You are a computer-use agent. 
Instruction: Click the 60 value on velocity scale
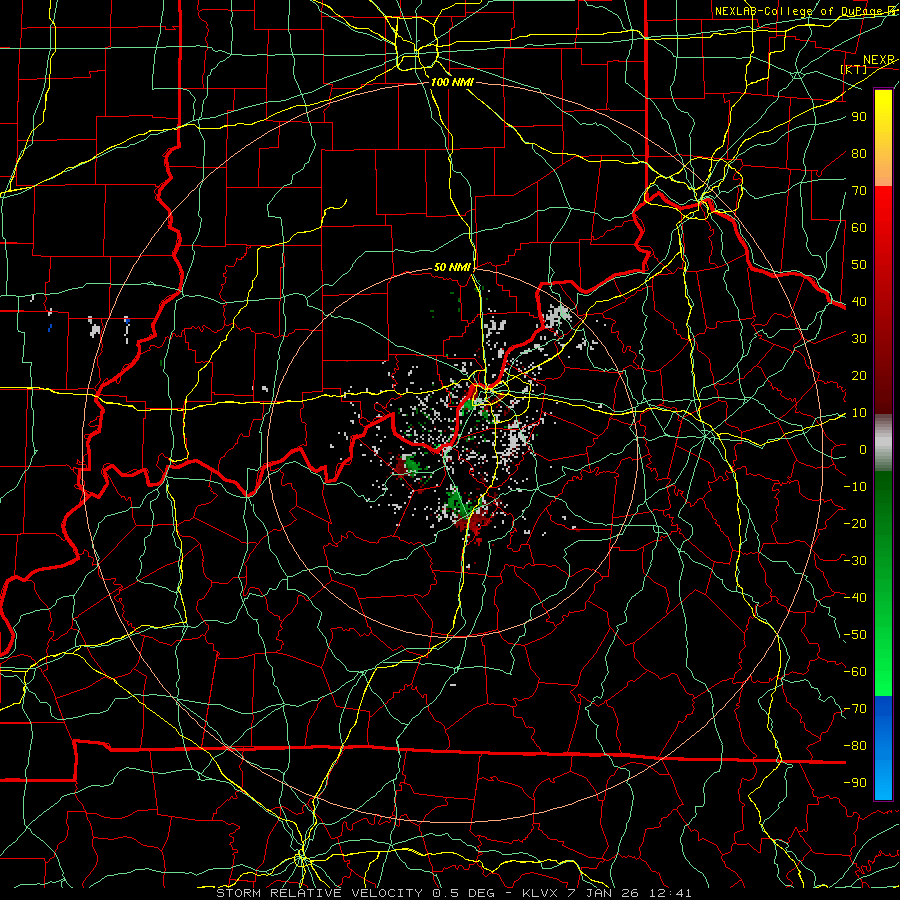point(859,227)
